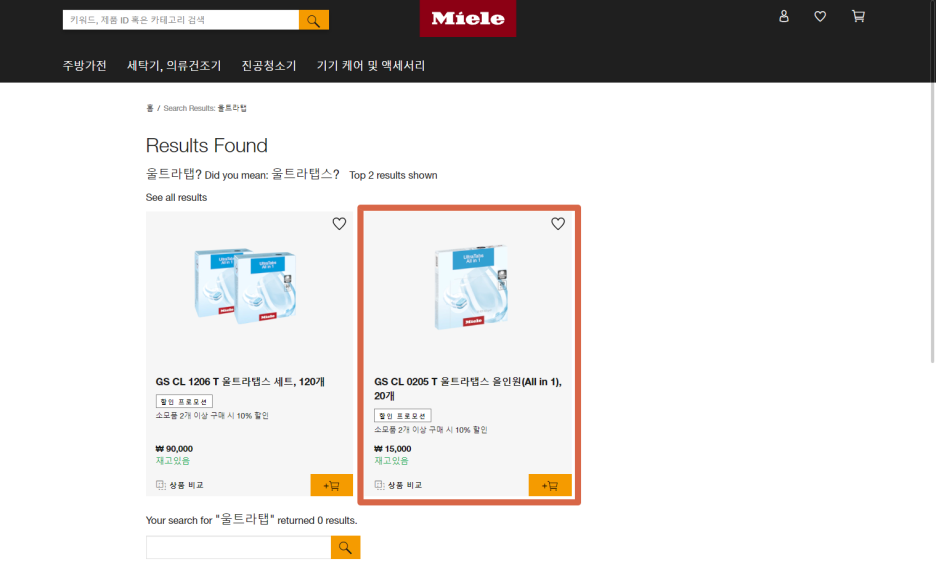The height and width of the screenshot is (572, 936).
Task: Add GS CL 0205 T to wishlist
Action: pyautogui.click(x=558, y=224)
